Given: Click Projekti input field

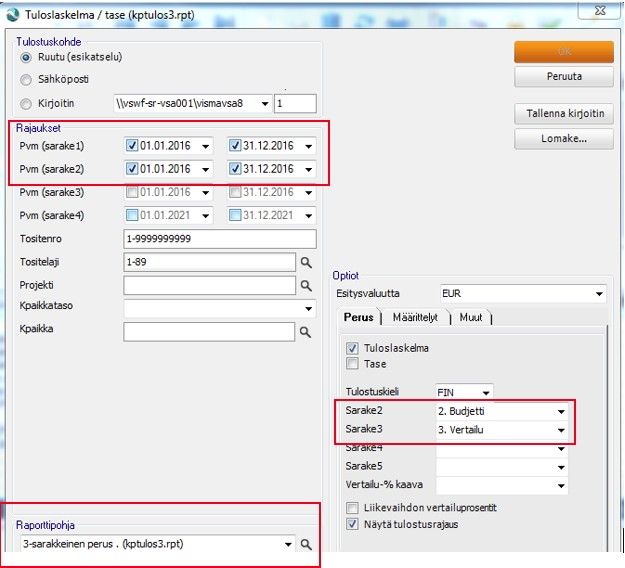Looking at the screenshot, I should click(x=210, y=285).
